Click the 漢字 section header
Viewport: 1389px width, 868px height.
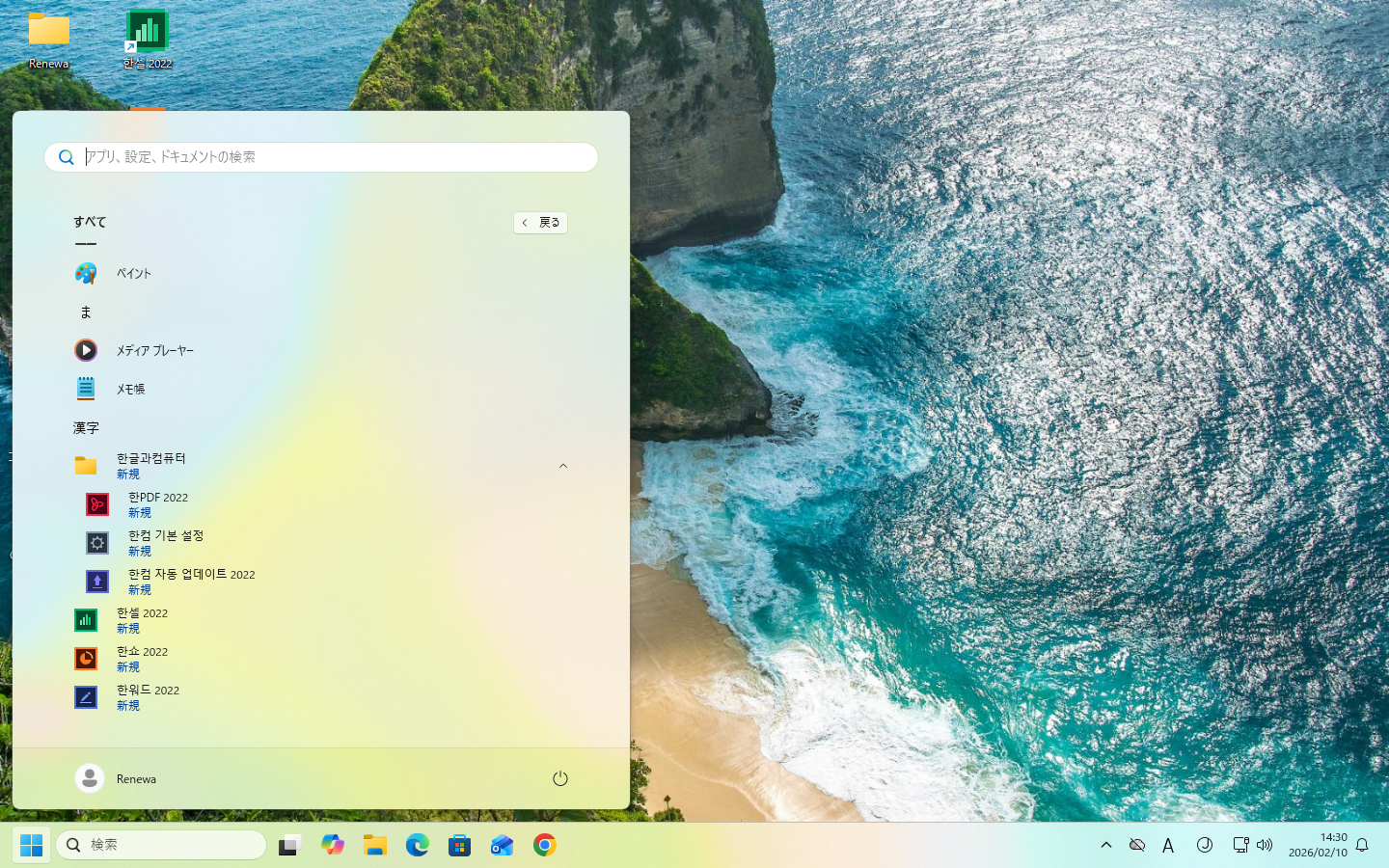click(86, 428)
